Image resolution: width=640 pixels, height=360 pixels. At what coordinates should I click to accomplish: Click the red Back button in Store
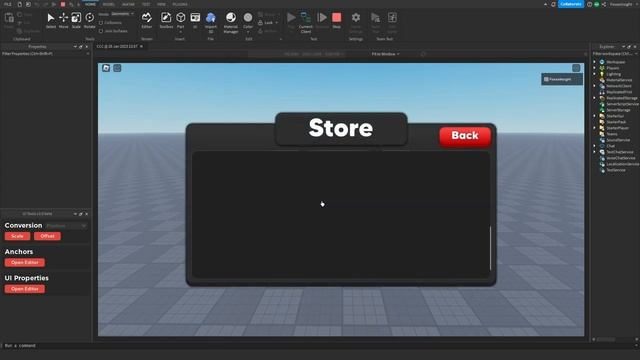(465, 136)
